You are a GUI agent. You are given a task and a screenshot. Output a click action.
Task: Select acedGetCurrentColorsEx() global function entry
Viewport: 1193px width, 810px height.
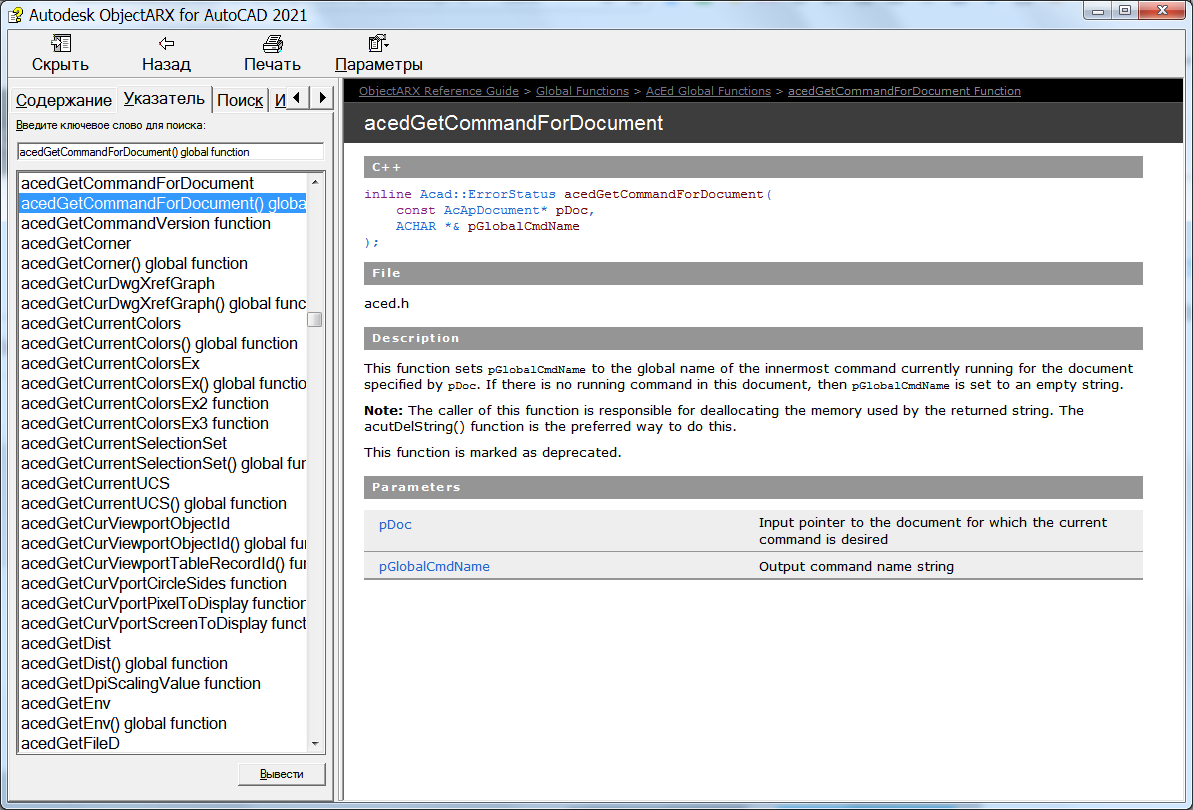[163, 383]
